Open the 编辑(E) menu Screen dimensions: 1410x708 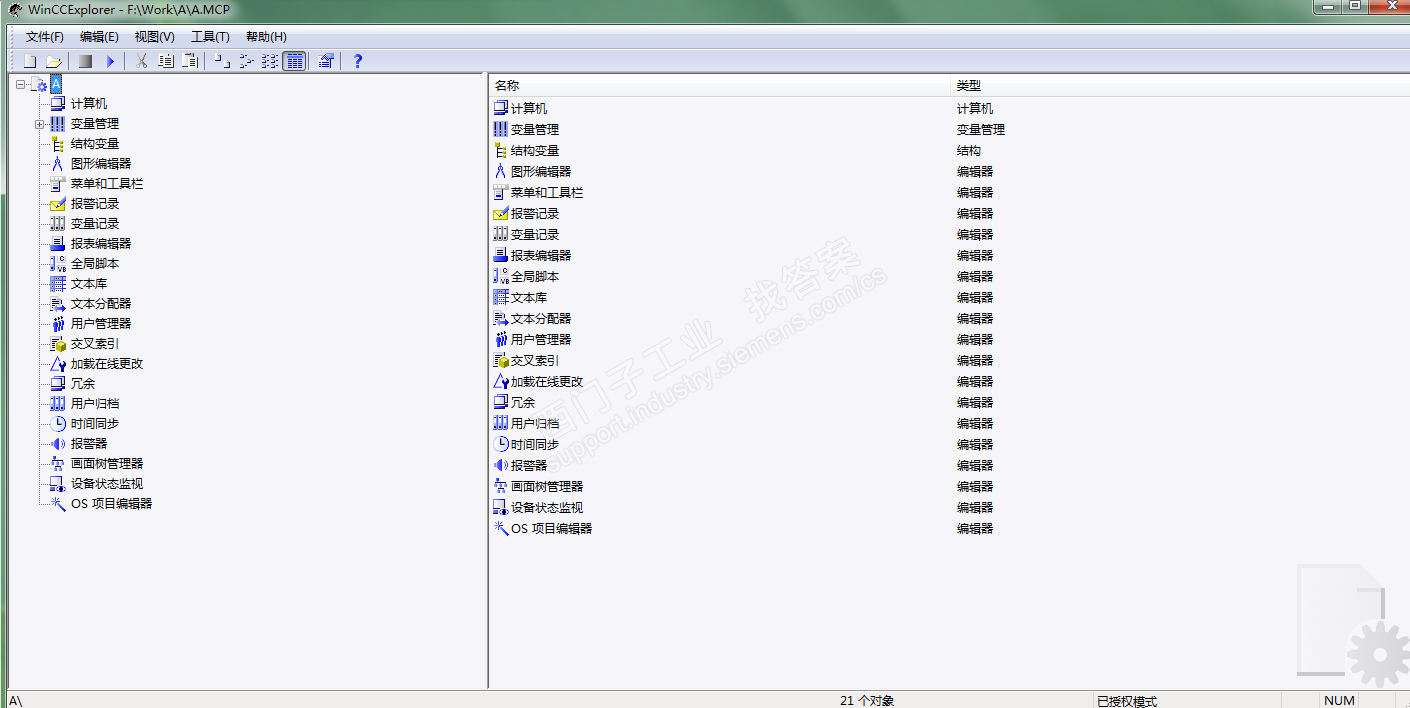[99, 36]
